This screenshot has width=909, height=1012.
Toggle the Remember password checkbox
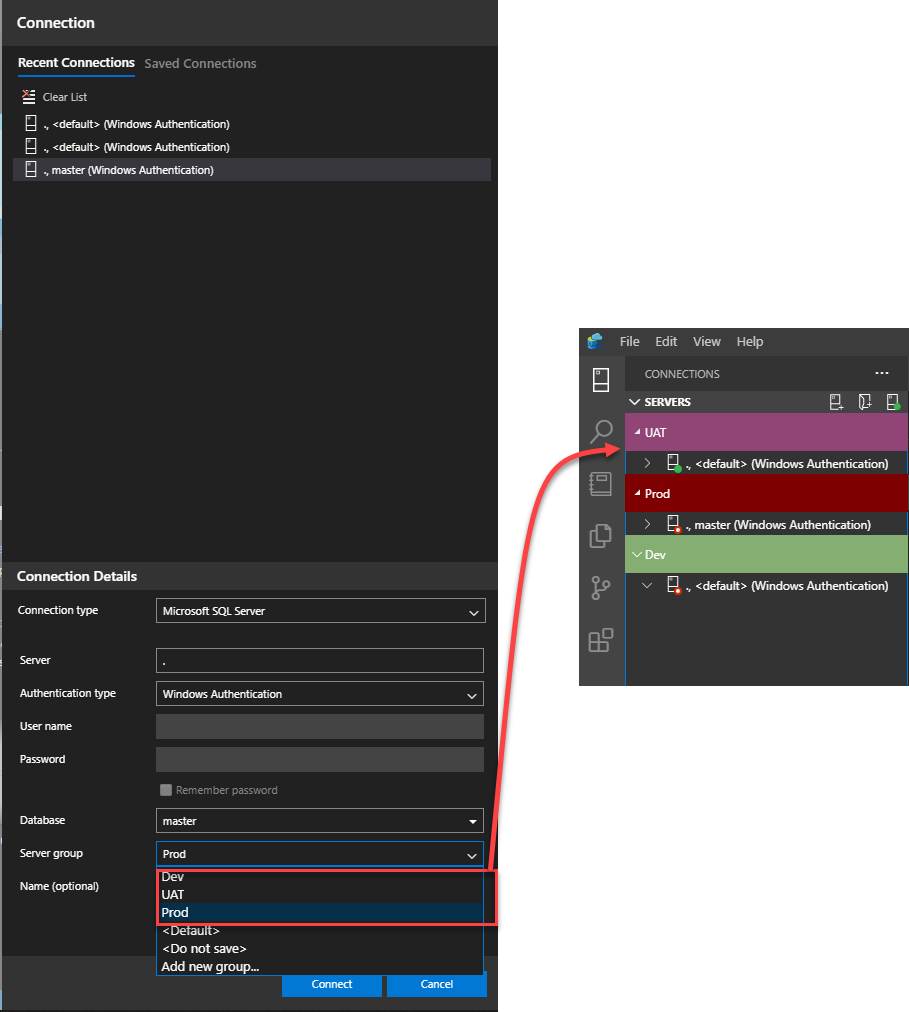click(x=166, y=790)
